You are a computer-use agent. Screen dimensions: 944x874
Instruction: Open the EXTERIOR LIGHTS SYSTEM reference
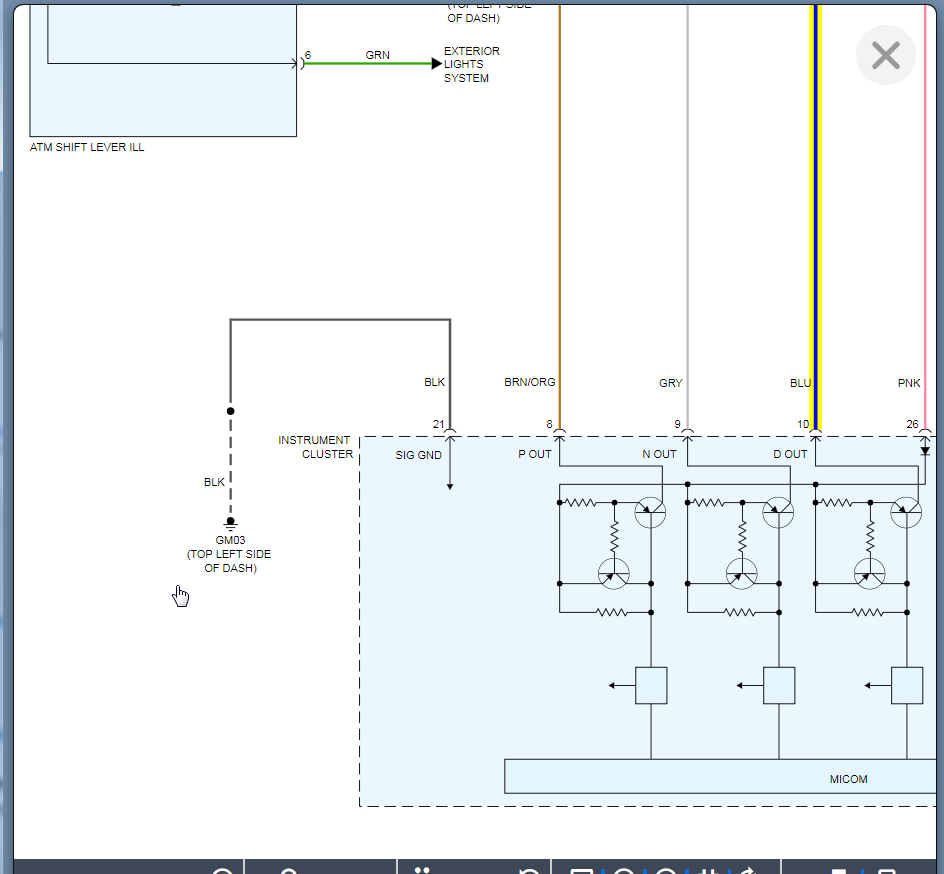coord(471,64)
